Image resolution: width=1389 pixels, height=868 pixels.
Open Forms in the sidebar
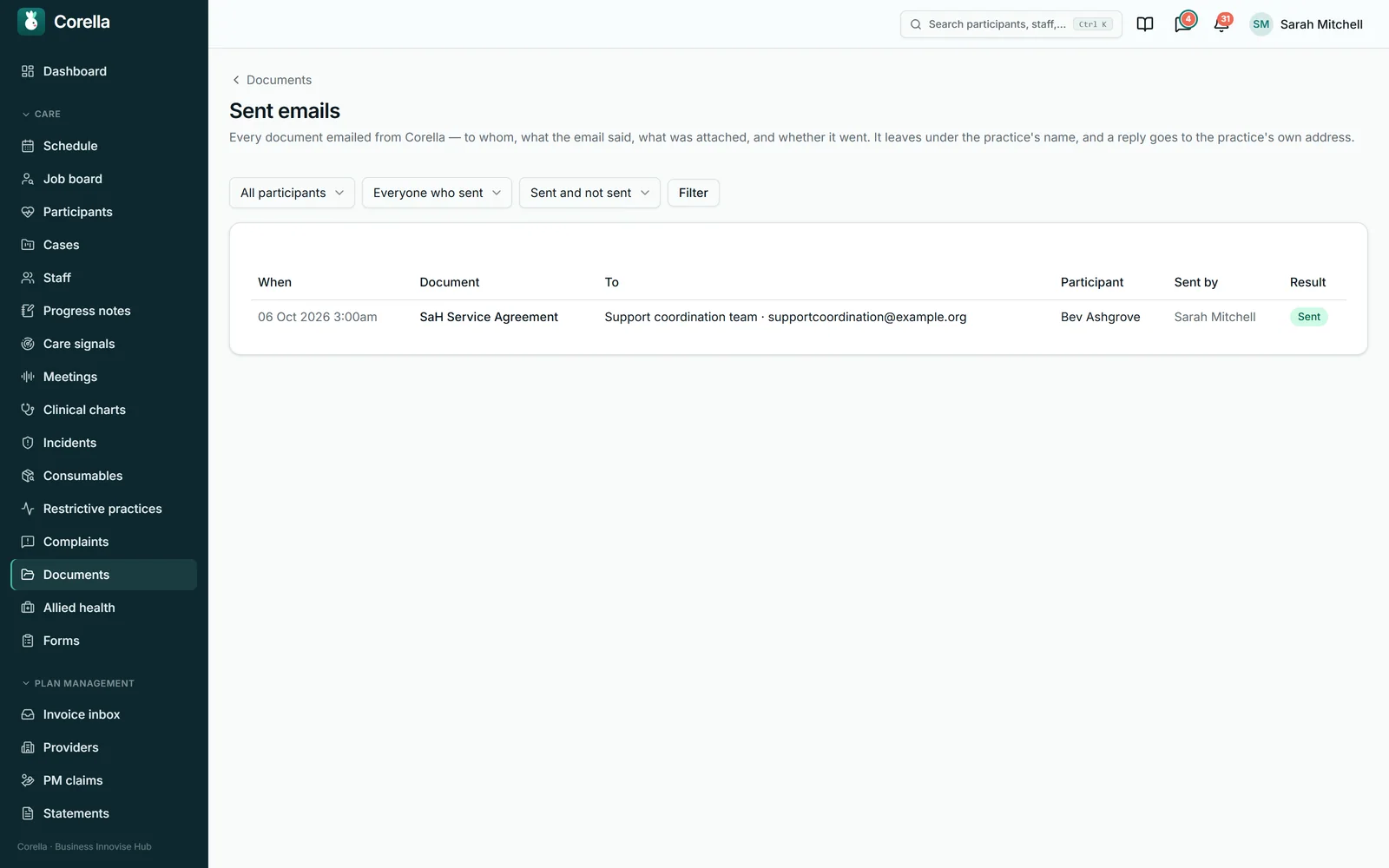[103, 641]
